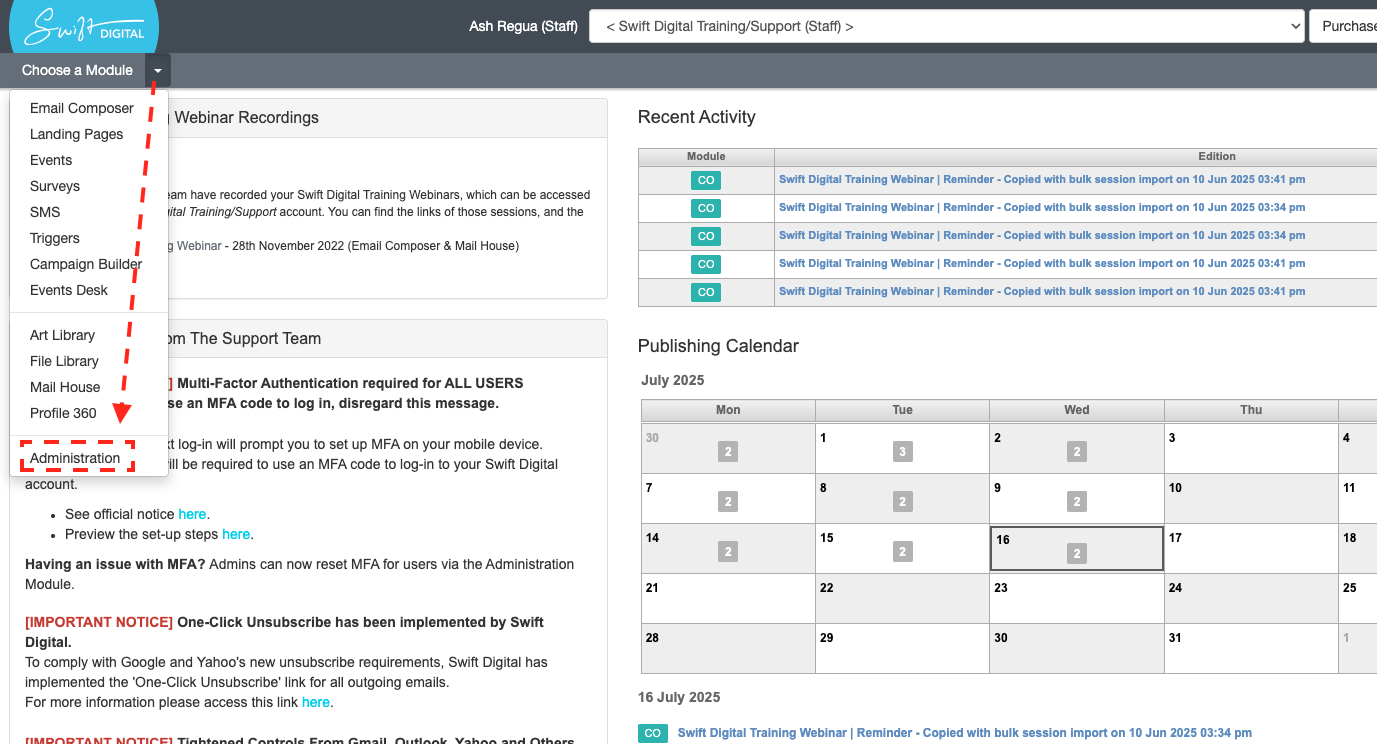Screen dimensions: 1377x744
Task: Click the Recent Activity heading
Action: 696,117
